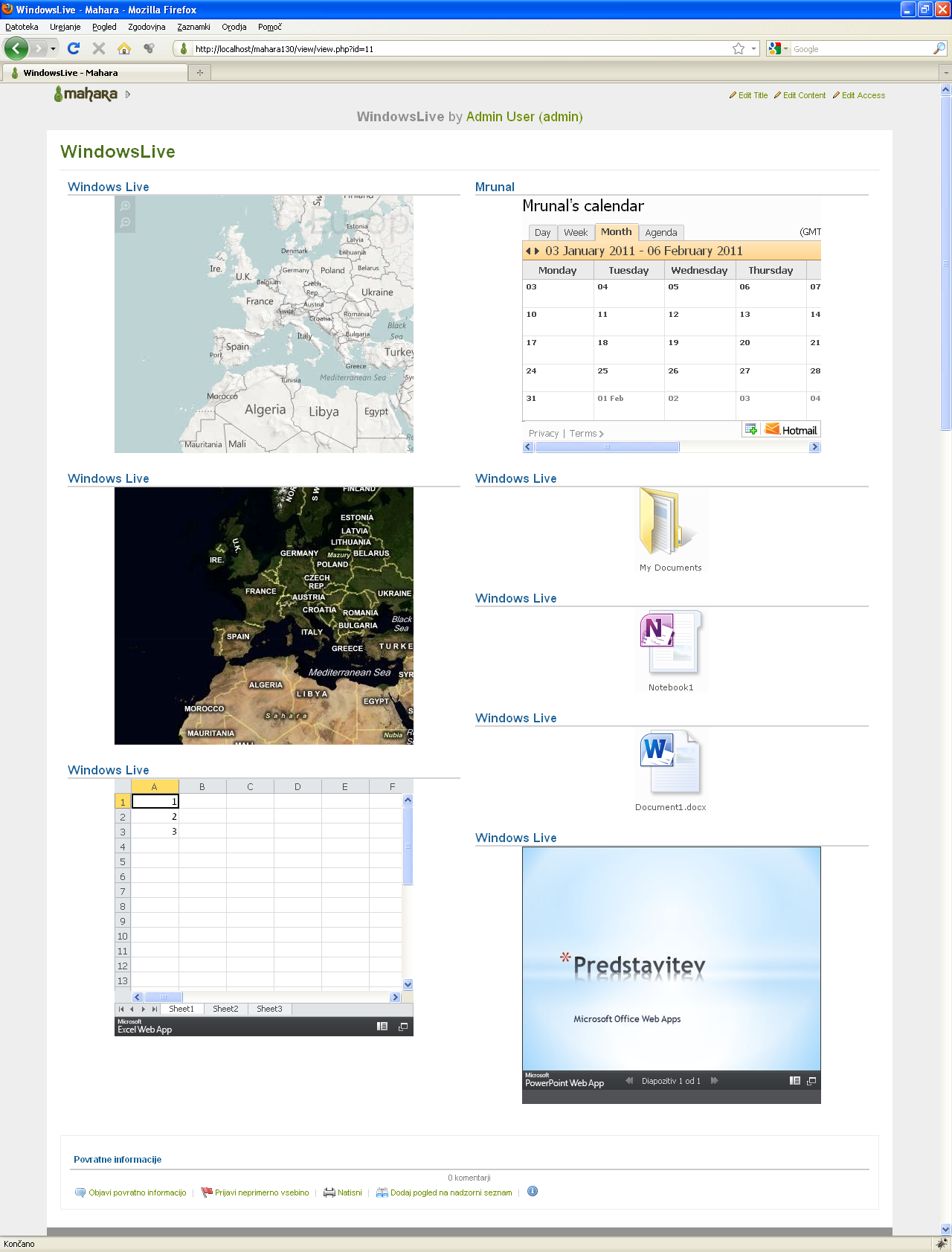
Task: Open the Urejanje menu
Action: (x=65, y=27)
